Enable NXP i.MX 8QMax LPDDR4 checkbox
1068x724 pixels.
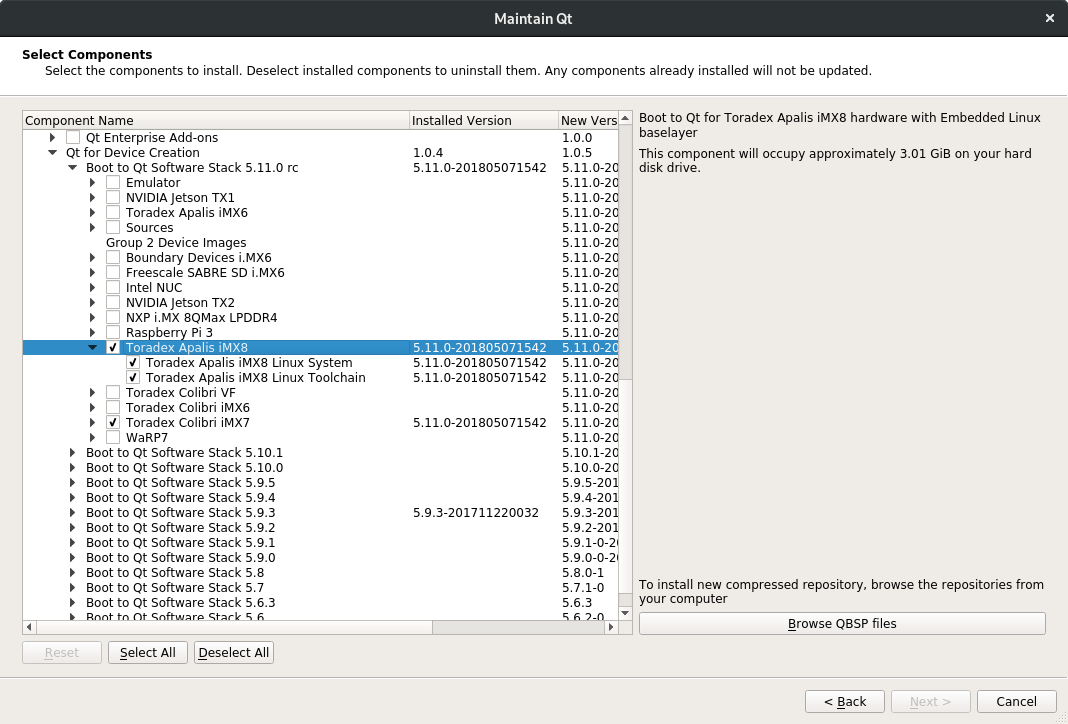113,317
